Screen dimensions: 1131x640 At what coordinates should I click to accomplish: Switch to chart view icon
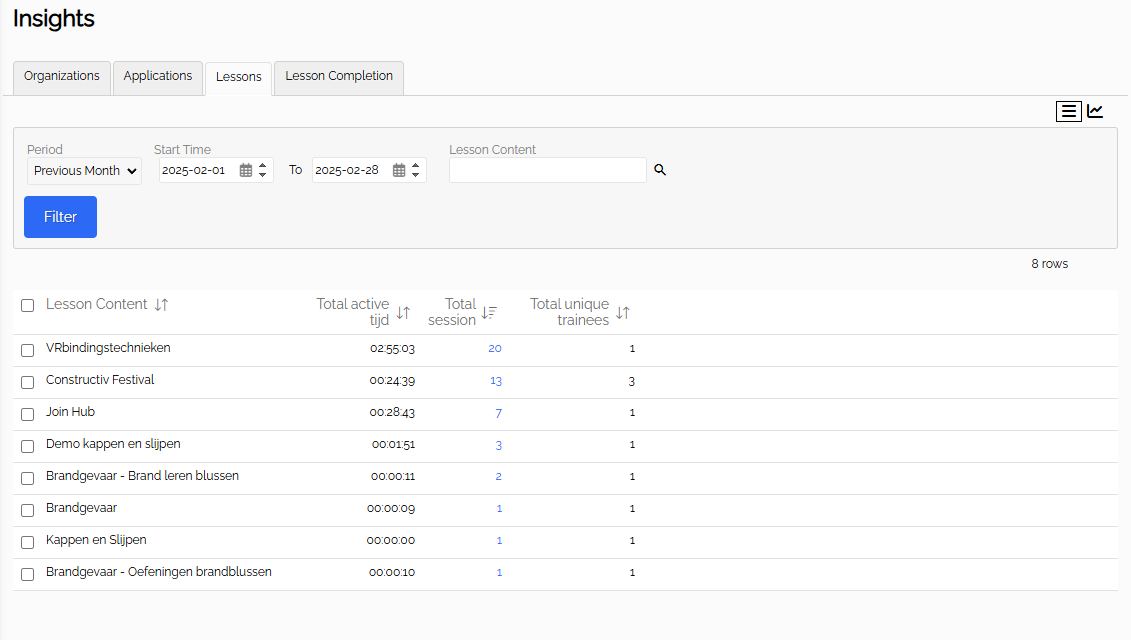1095,111
